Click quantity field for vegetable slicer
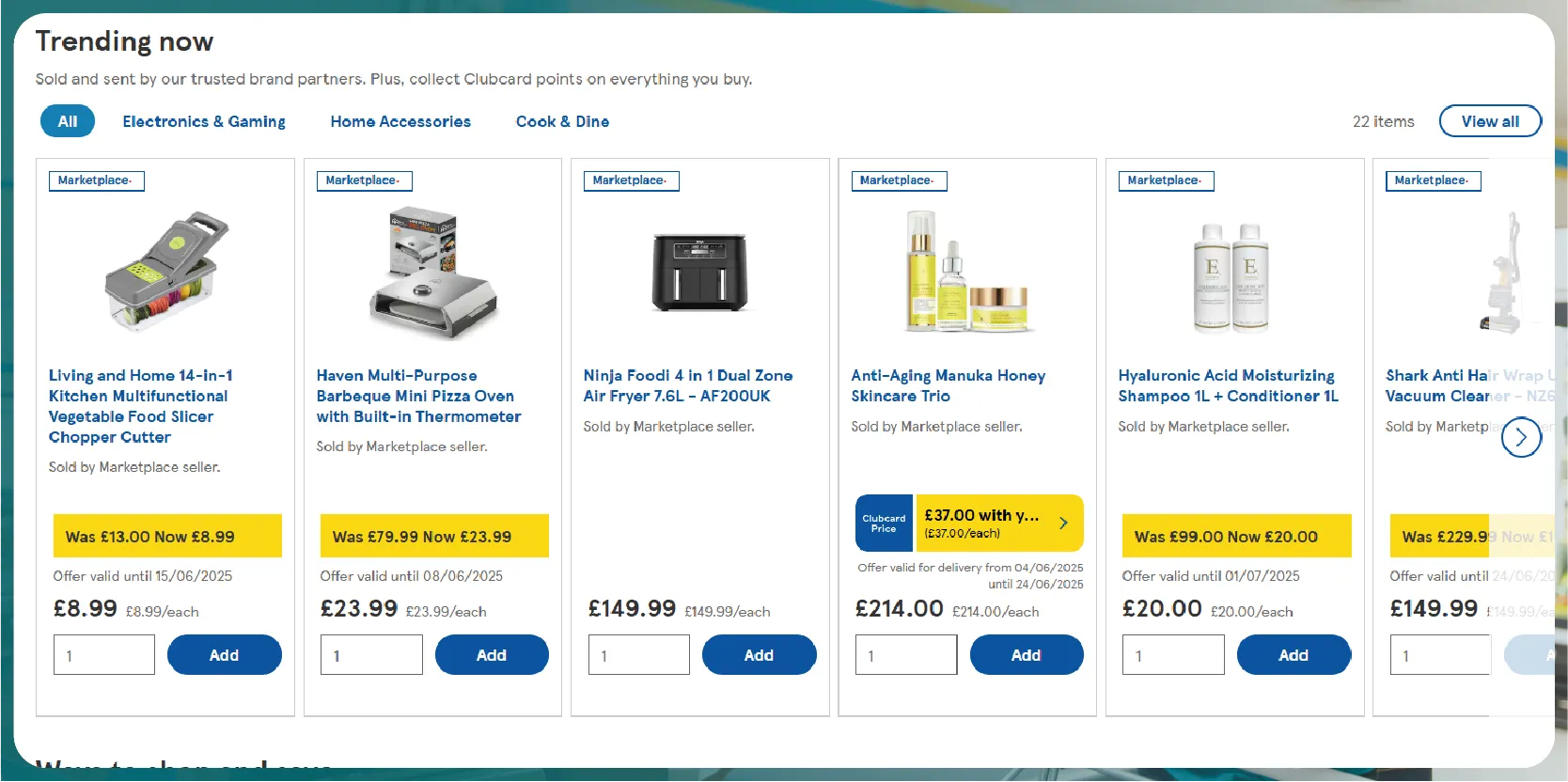The height and width of the screenshot is (782, 1568). (x=104, y=655)
